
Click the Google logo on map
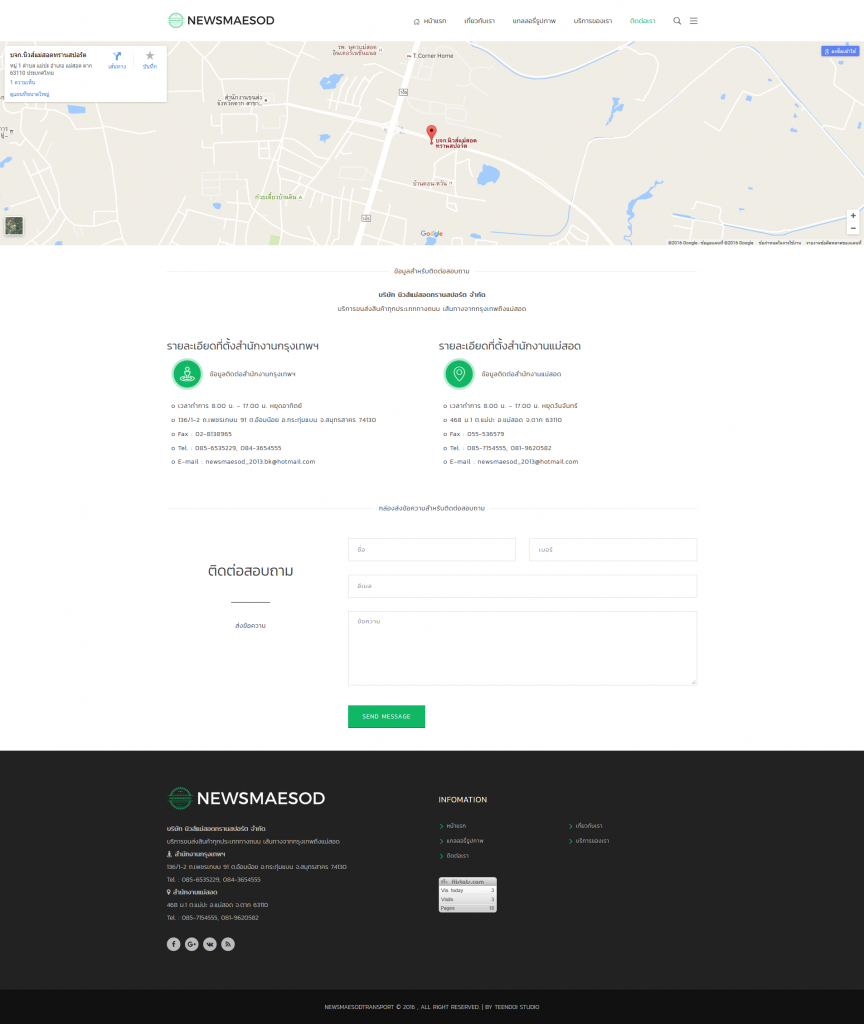[x=432, y=233]
